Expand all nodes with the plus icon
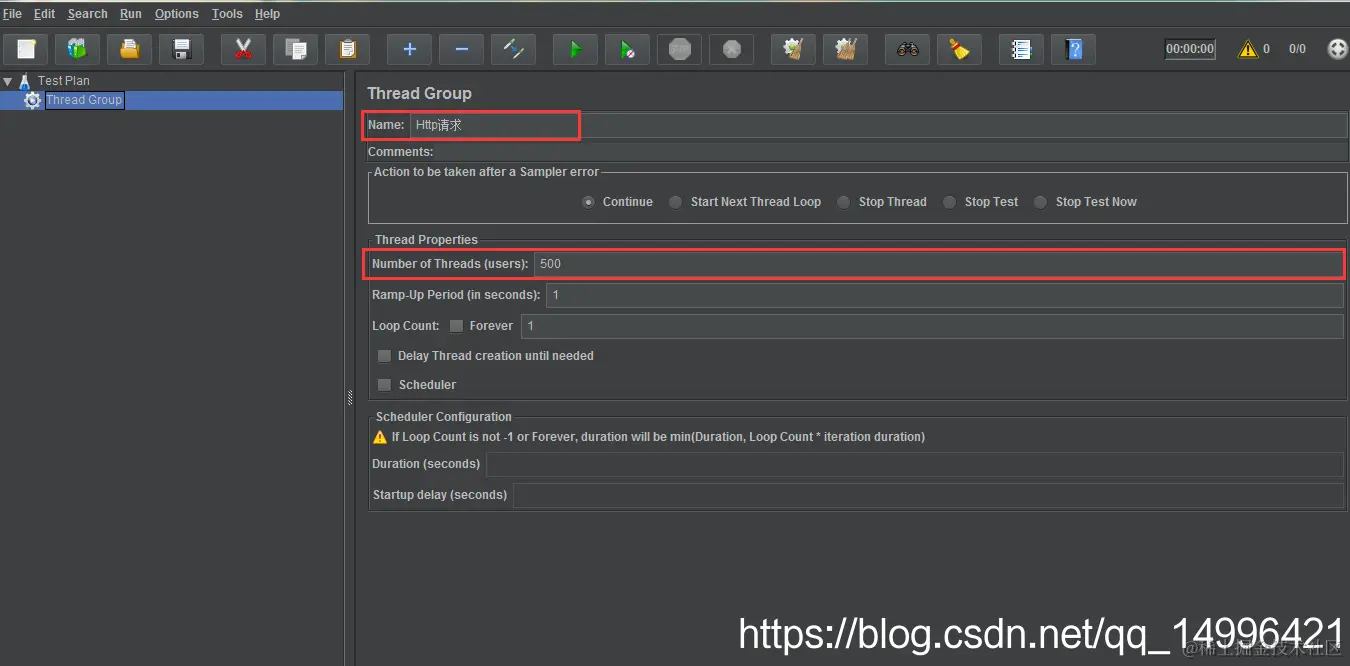Image resolution: width=1350 pixels, height=666 pixels. point(409,49)
